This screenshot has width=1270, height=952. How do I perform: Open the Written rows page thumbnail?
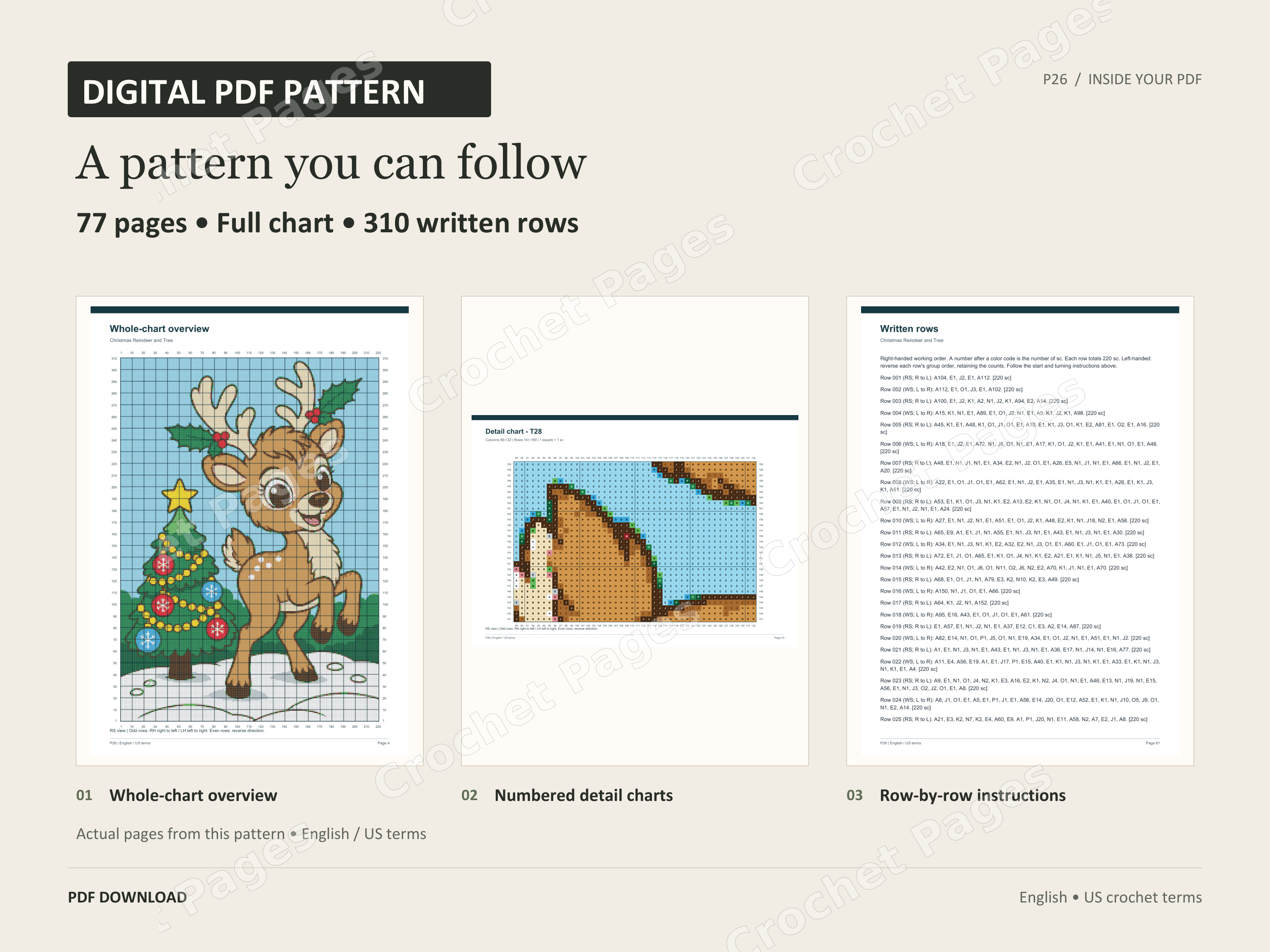coord(1020,531)
